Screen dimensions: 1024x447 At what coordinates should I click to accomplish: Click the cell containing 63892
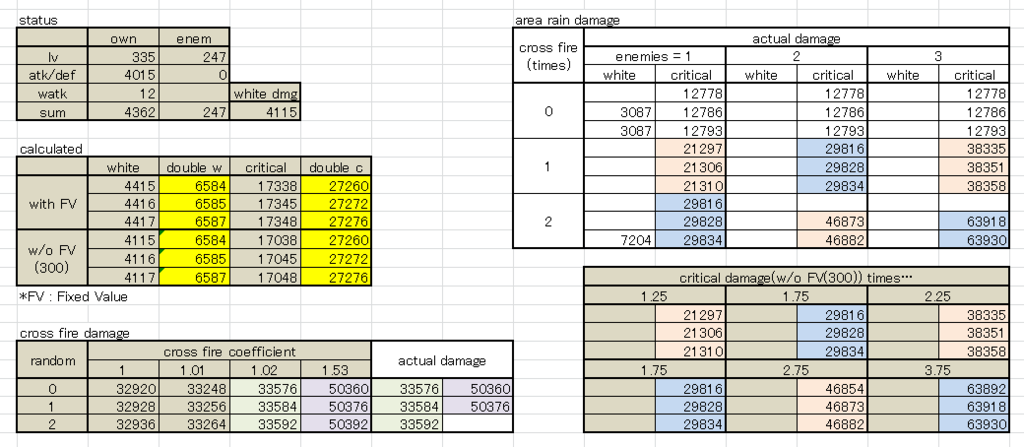(973, 388)
